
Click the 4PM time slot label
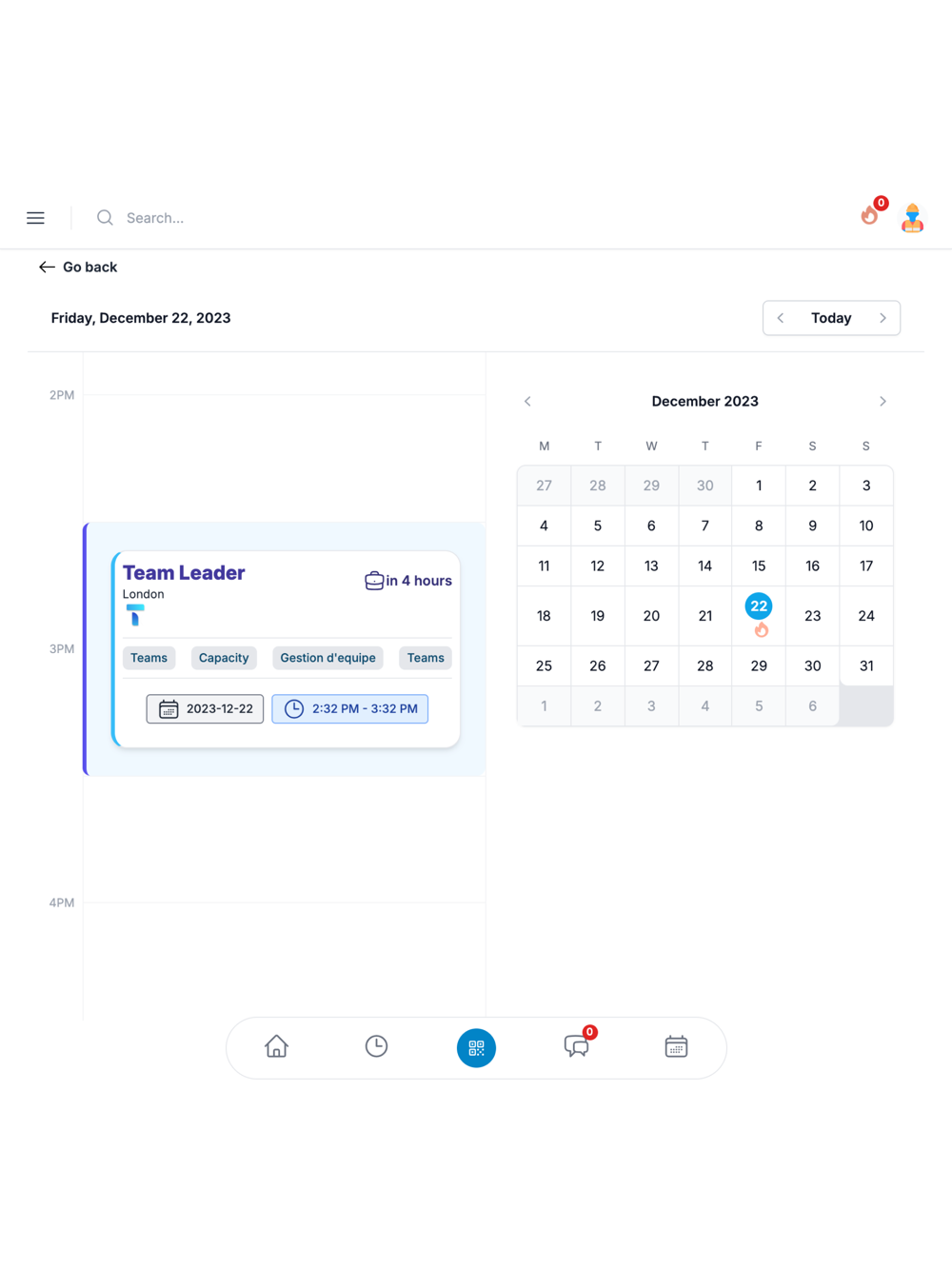tap(62, 903)
